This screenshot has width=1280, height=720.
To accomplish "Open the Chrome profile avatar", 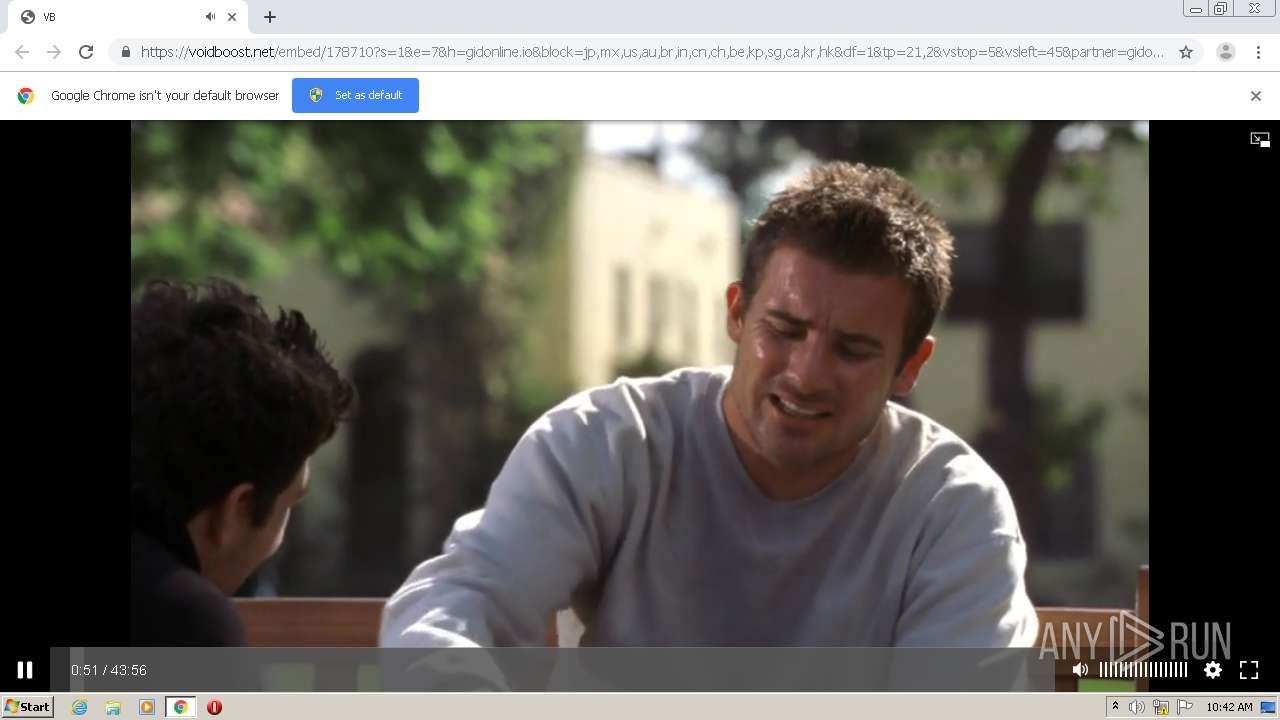I will point(1225,52).
